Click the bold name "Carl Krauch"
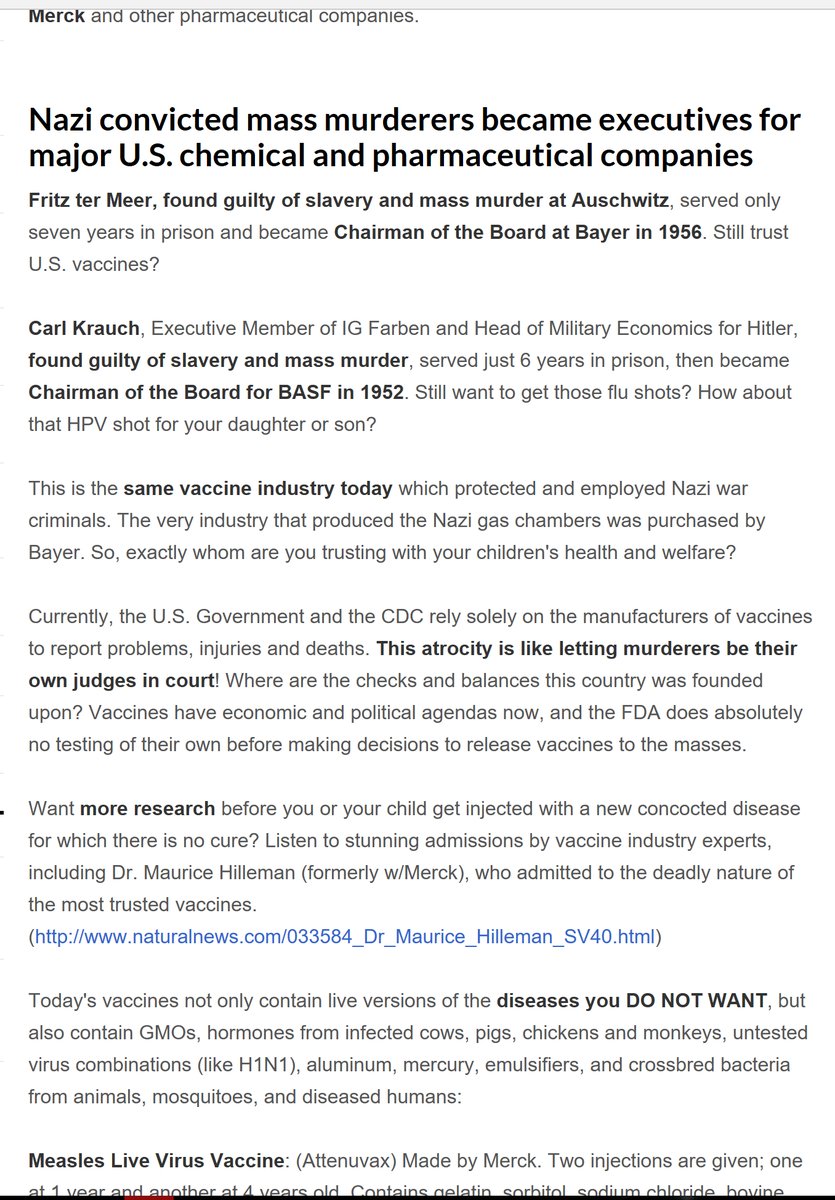Image resolution: width=835 pixels, height=1200 pixels. [x=84, y=328]
